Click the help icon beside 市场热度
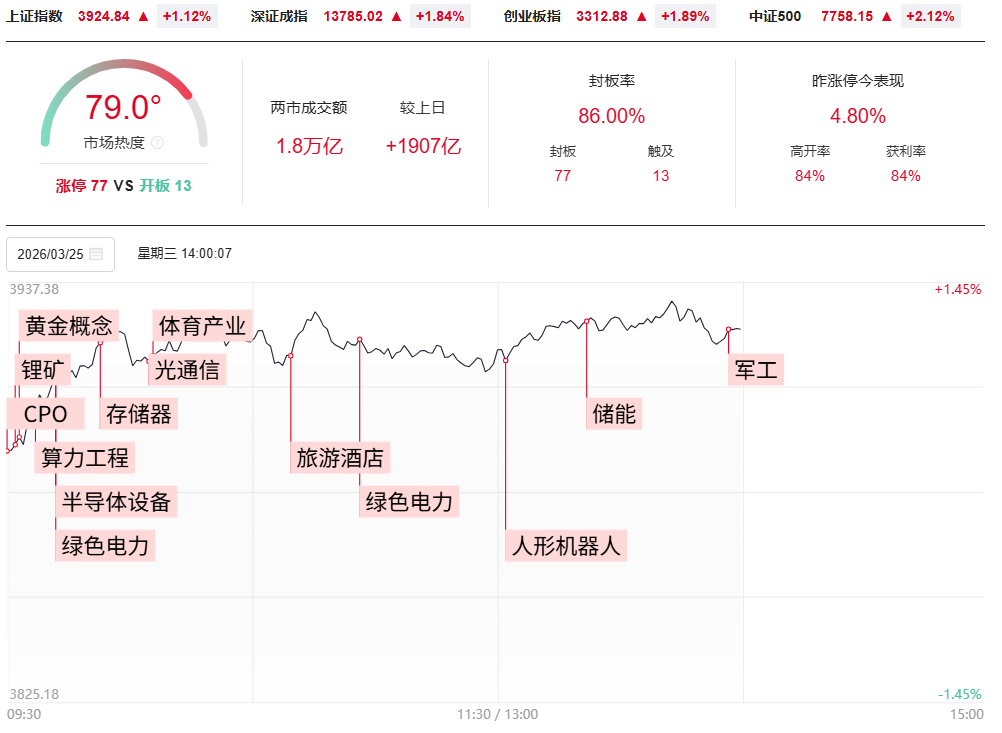 click(x=157, y=143)
